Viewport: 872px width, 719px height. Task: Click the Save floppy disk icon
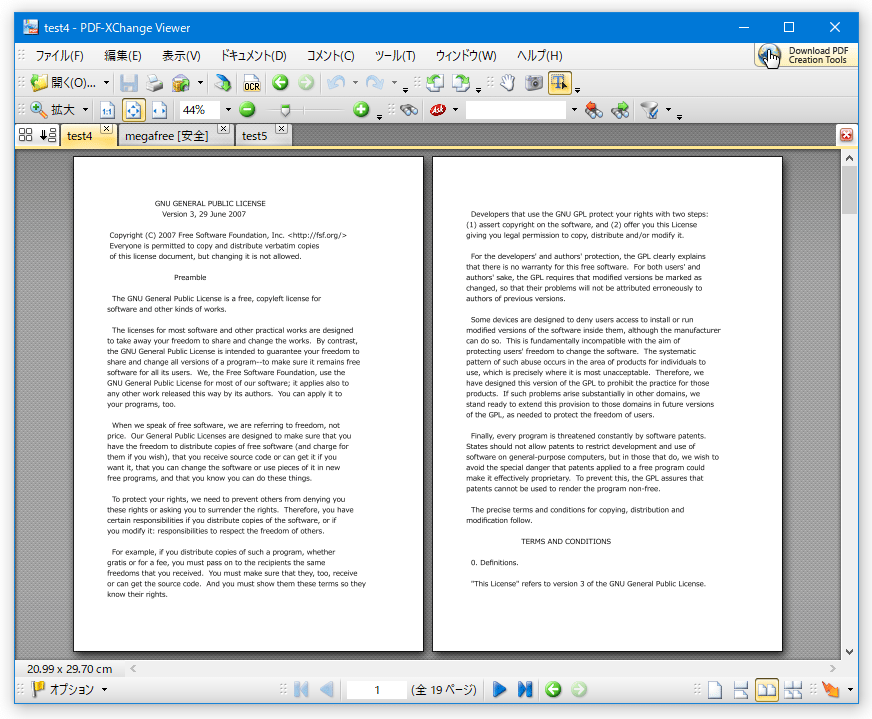tap(128, 83)
